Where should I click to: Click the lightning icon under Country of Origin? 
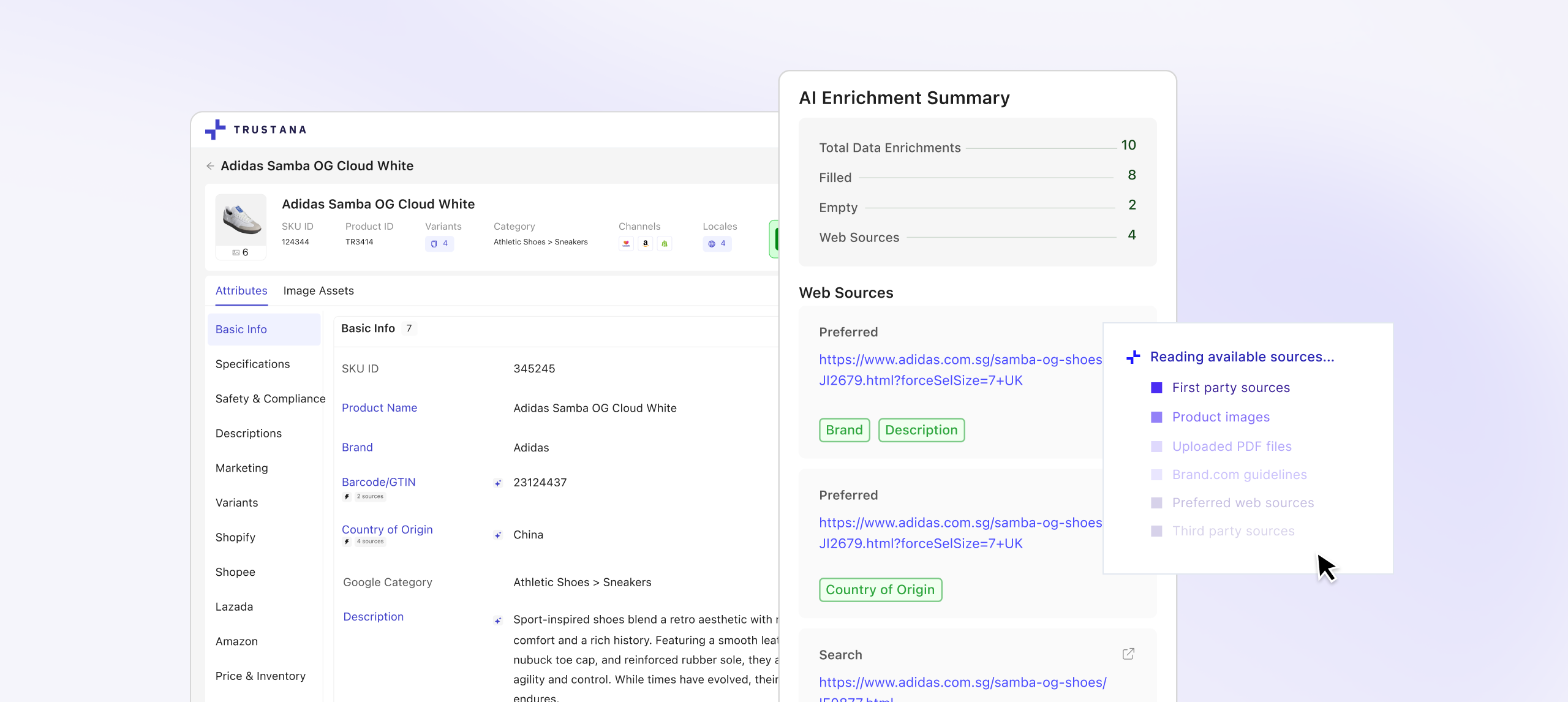pyautogui.click(x=347, y=542)
